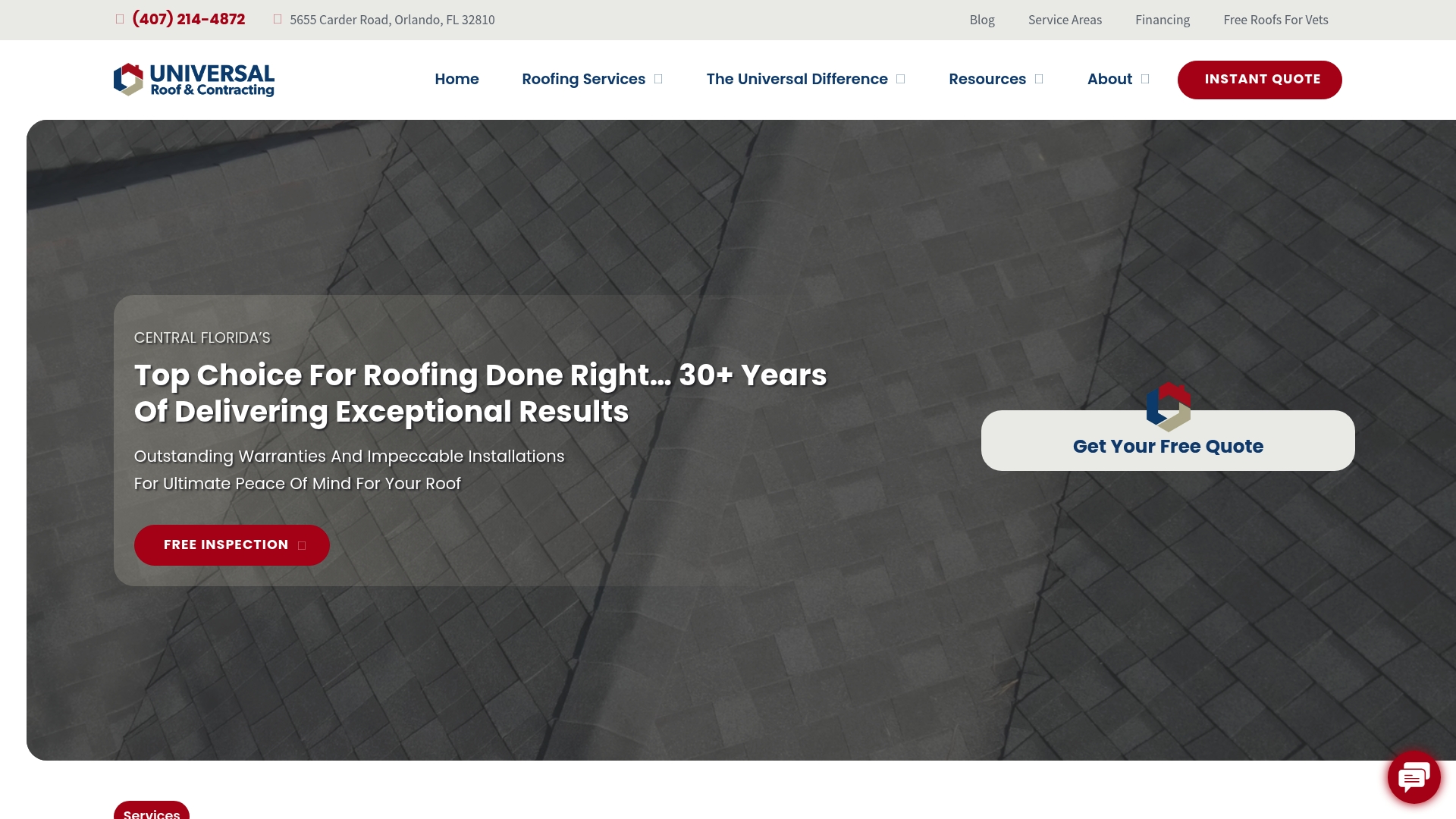Expand the Roofing Services dropdown arrow
This screenshot has height=819, width=1456.
[658, 79]
